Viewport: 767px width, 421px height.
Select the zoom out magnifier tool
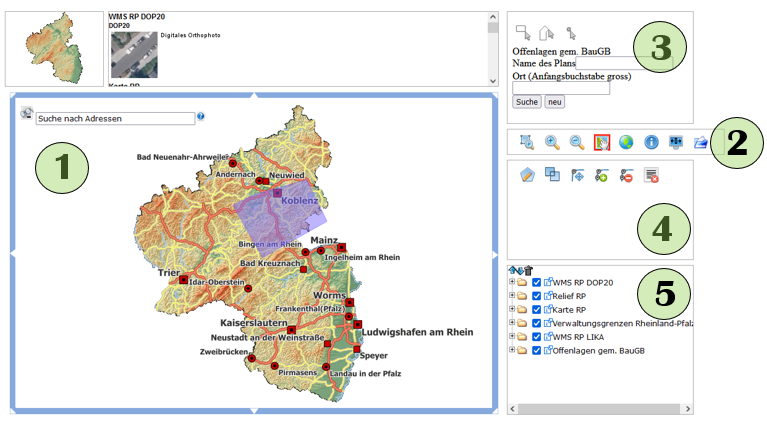577,143
